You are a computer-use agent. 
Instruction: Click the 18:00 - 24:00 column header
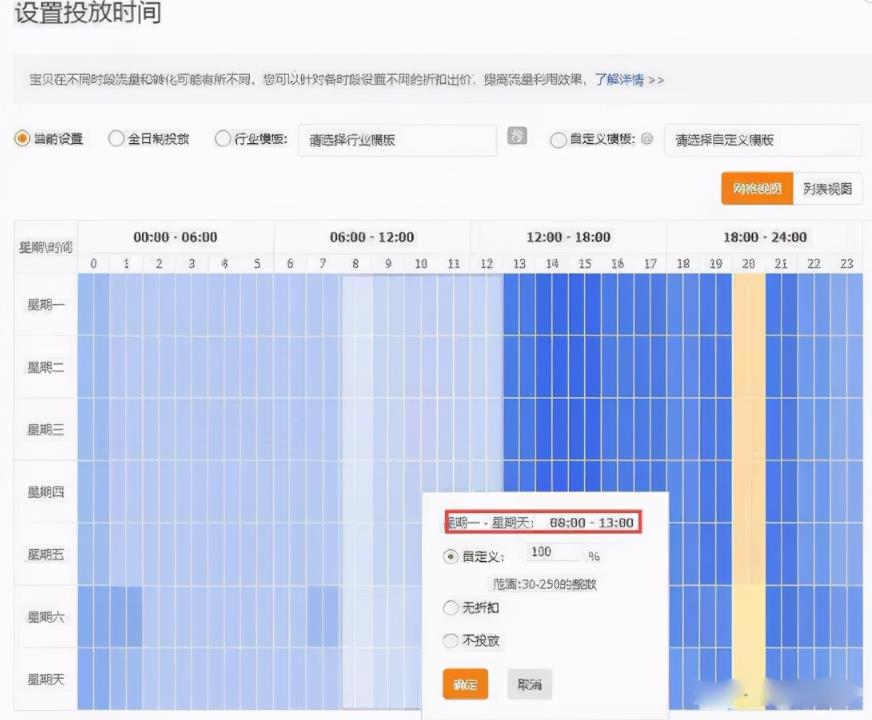765,237
